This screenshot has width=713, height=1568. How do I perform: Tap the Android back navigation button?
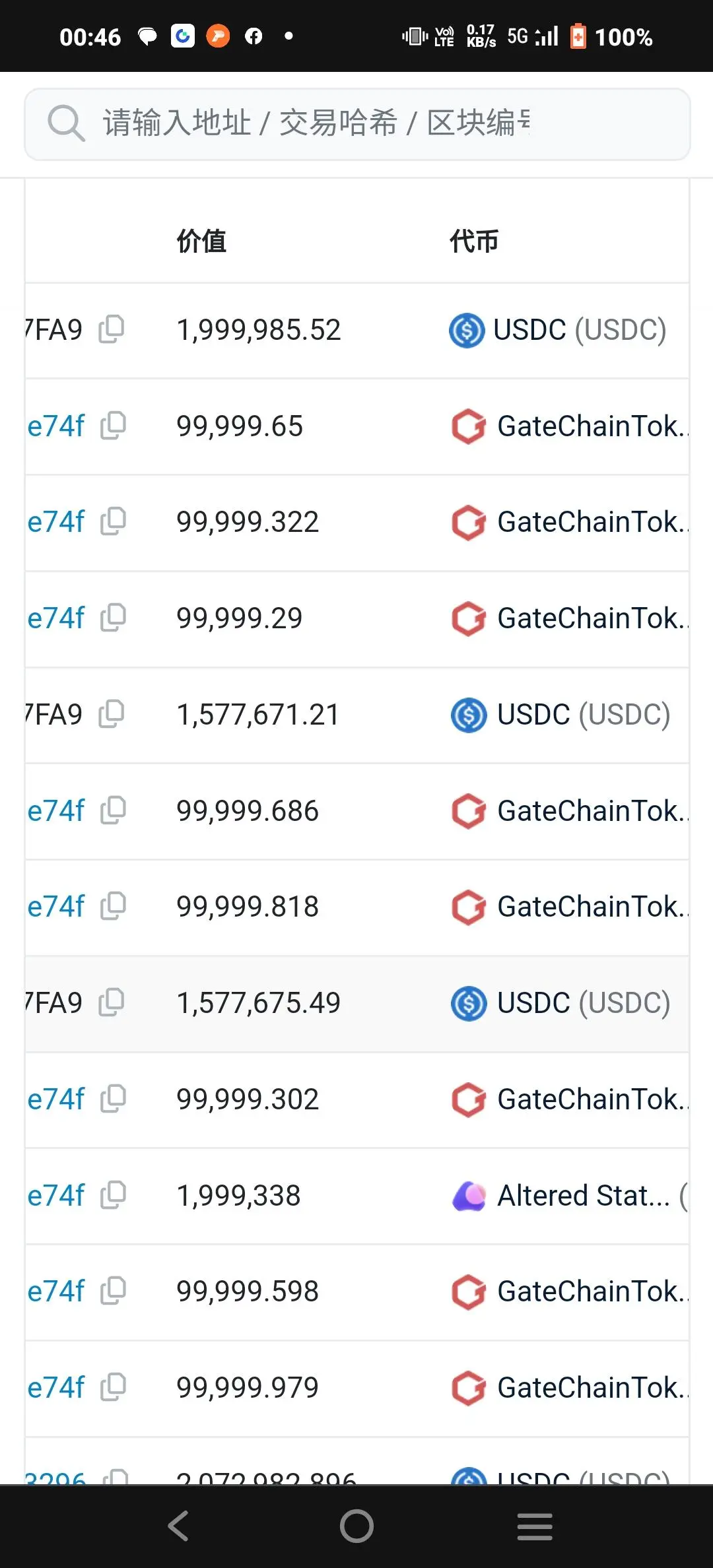tap(178, 1526)
